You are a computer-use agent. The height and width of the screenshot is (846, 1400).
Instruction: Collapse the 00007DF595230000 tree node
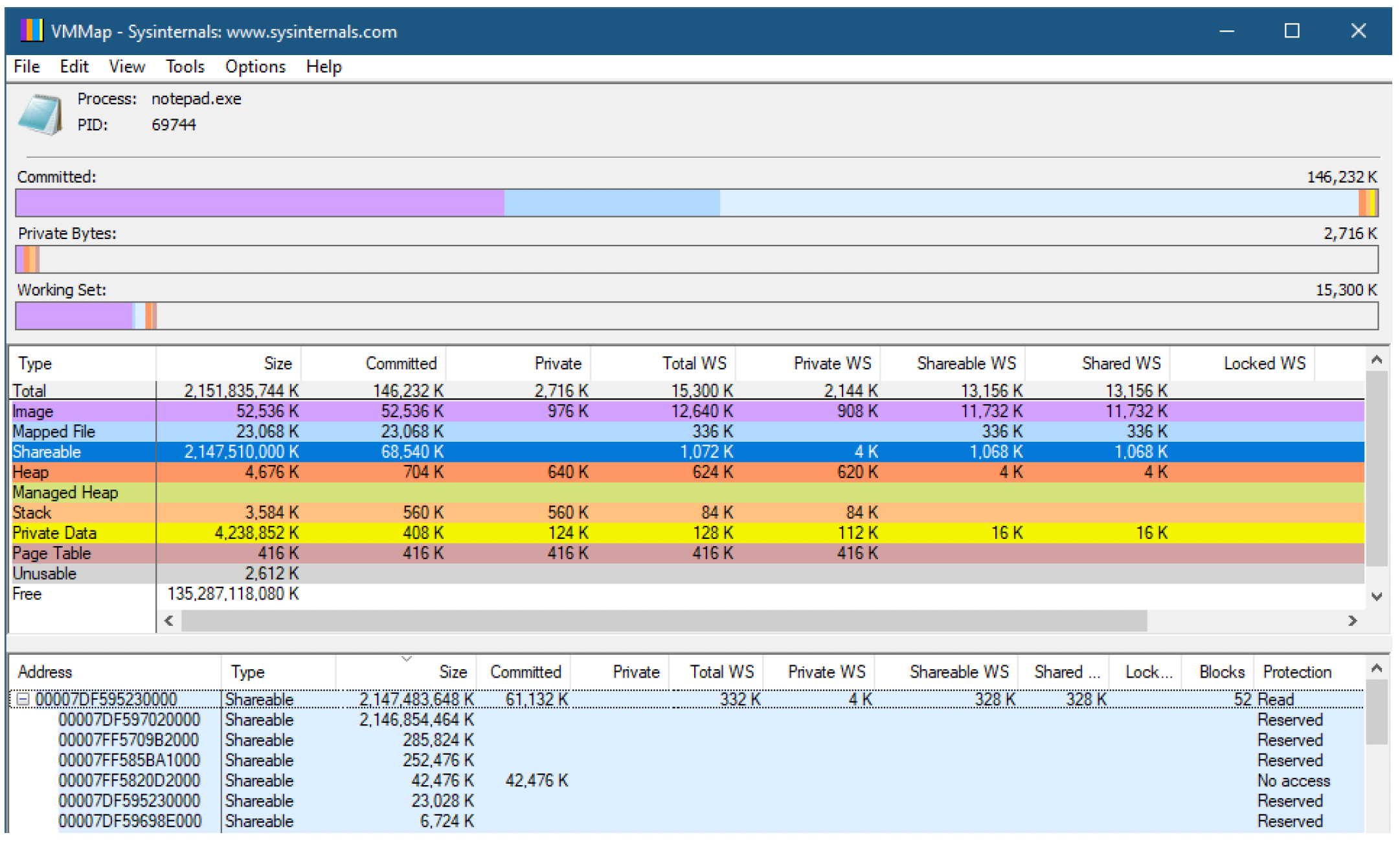pyautogui.click(x=23, y=699)
